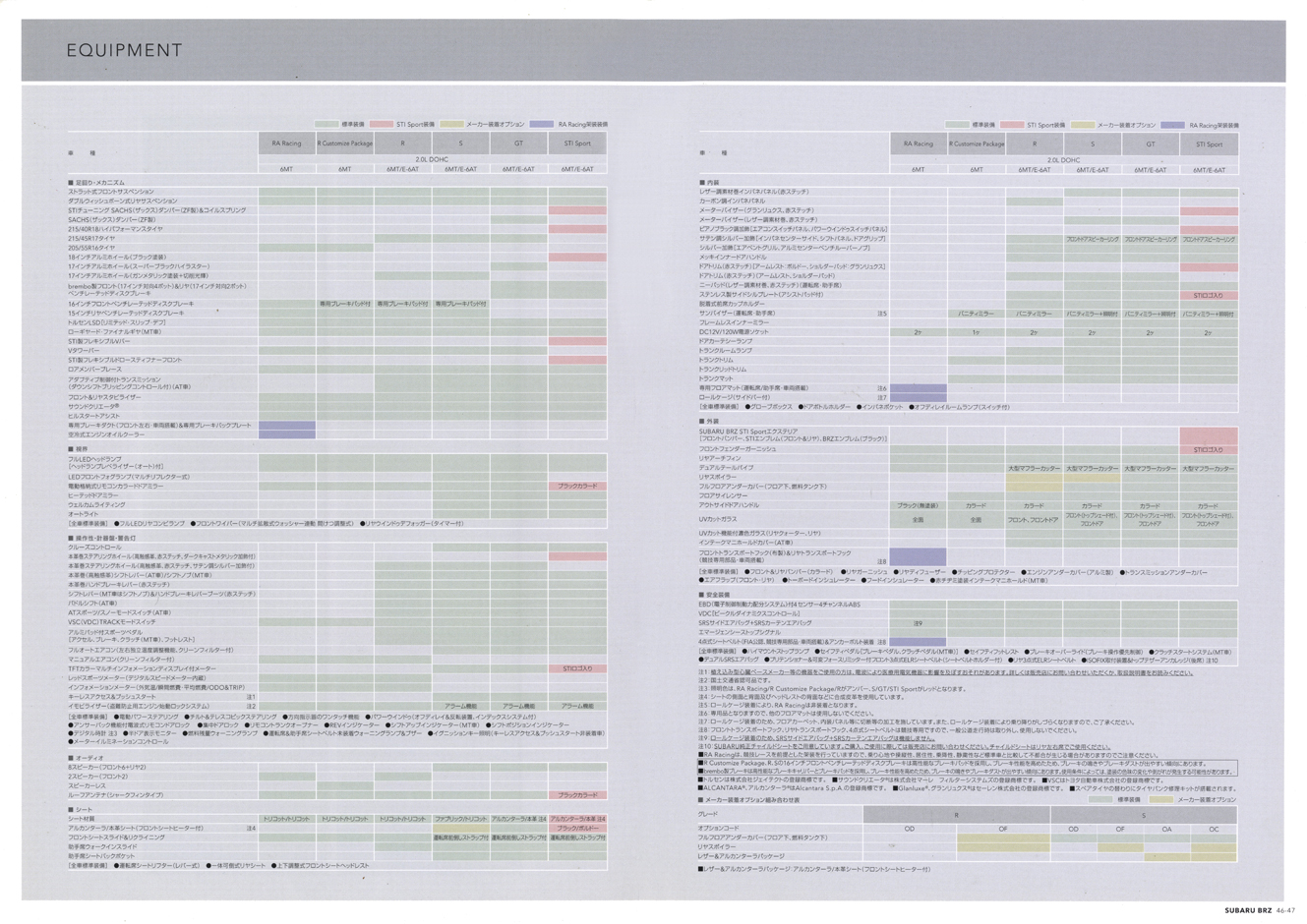
Task: Select the フロントフェンダーガーニッシュ row label
Action: click(738, 449)
